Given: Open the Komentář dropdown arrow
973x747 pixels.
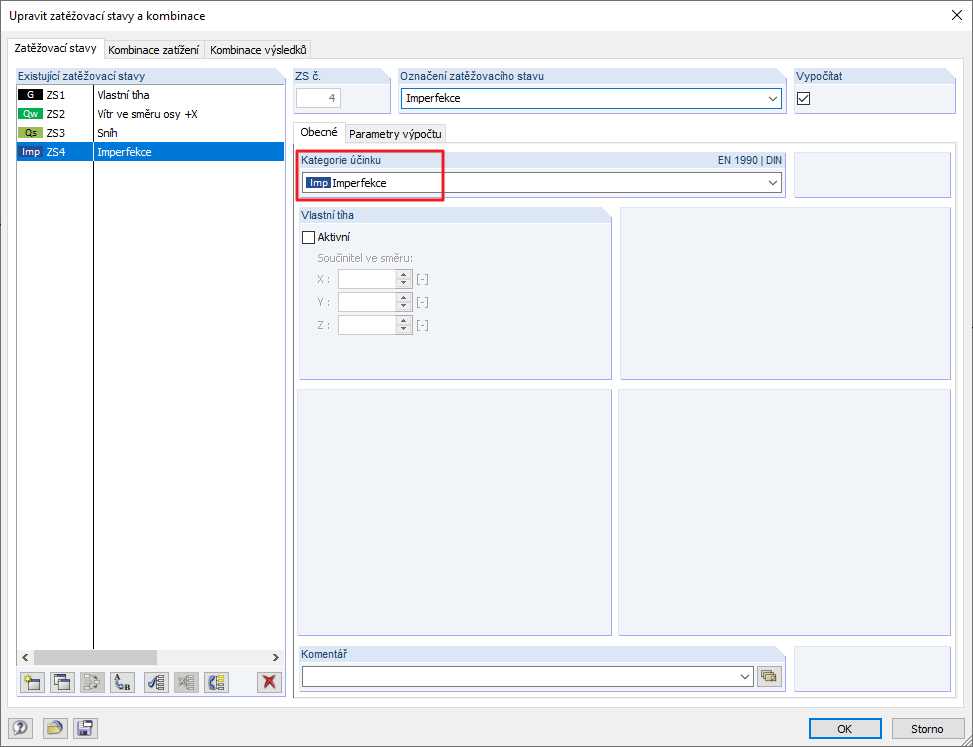Looking at the screenshot, I should tap(746, 677).
